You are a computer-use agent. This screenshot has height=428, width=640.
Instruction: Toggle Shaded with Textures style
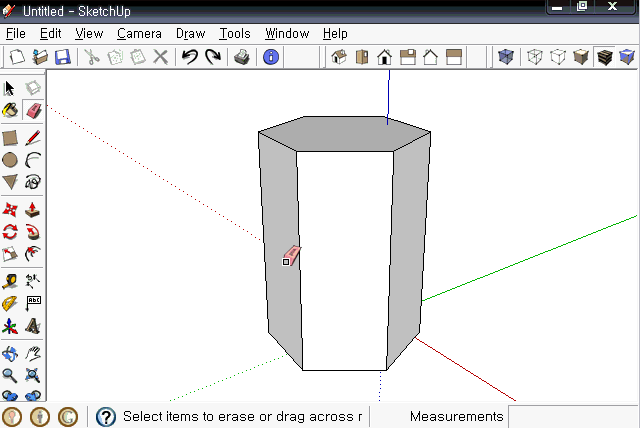[604, 57]
